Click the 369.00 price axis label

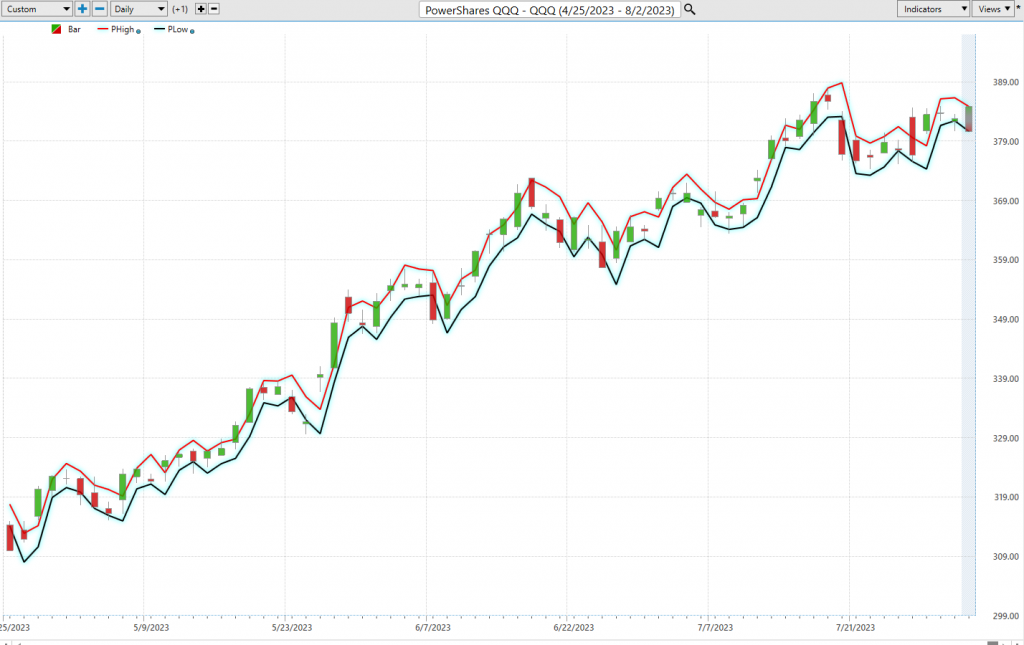pyautogui.click(x=1006, y=201)
